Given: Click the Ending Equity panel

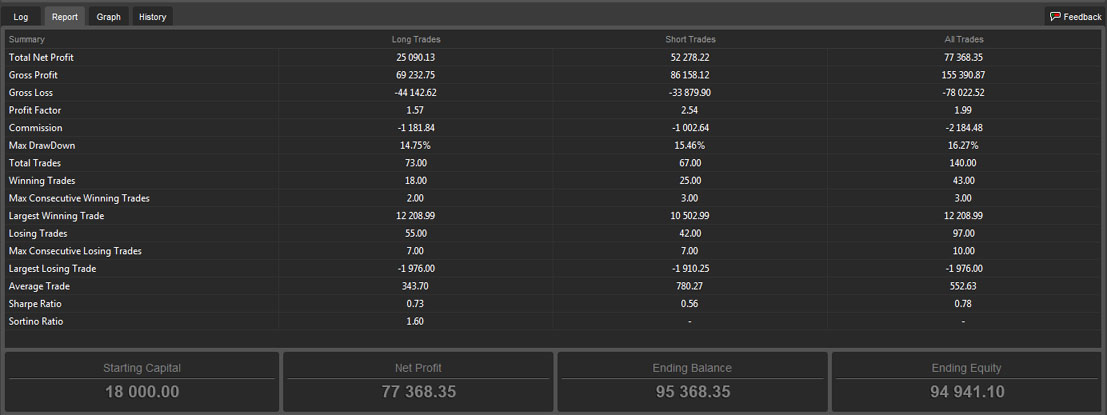Looking at the screenshot, I should coord(967,382).
